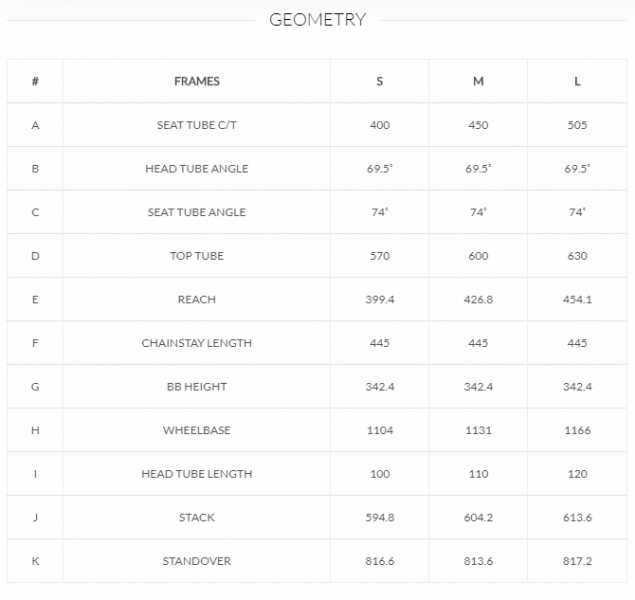Screen dimensions: 635x600
Task: Click the M size column header
Action: pyautogui.click(x=478, y=81)
